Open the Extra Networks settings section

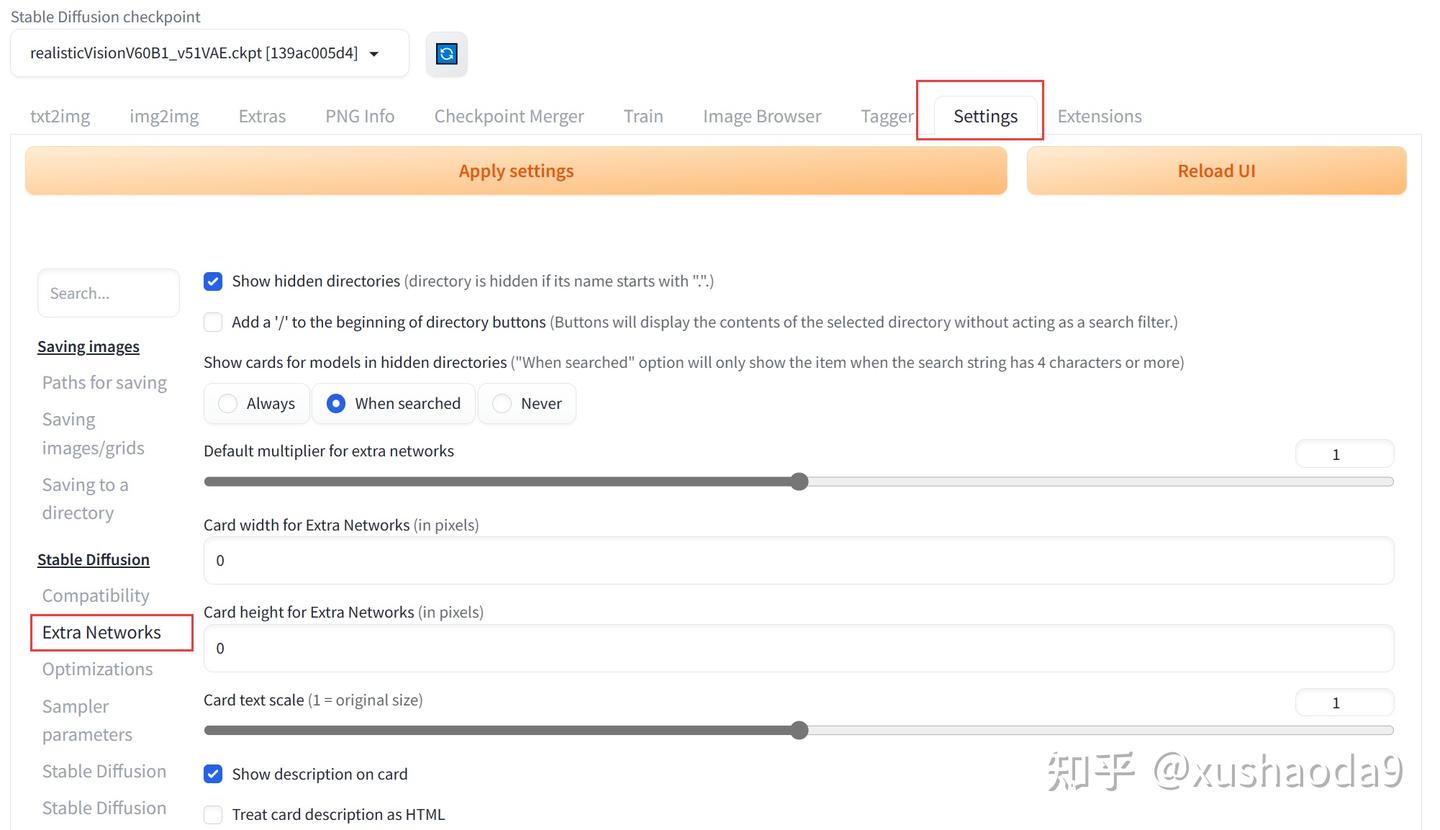click(x=102, y=632)
